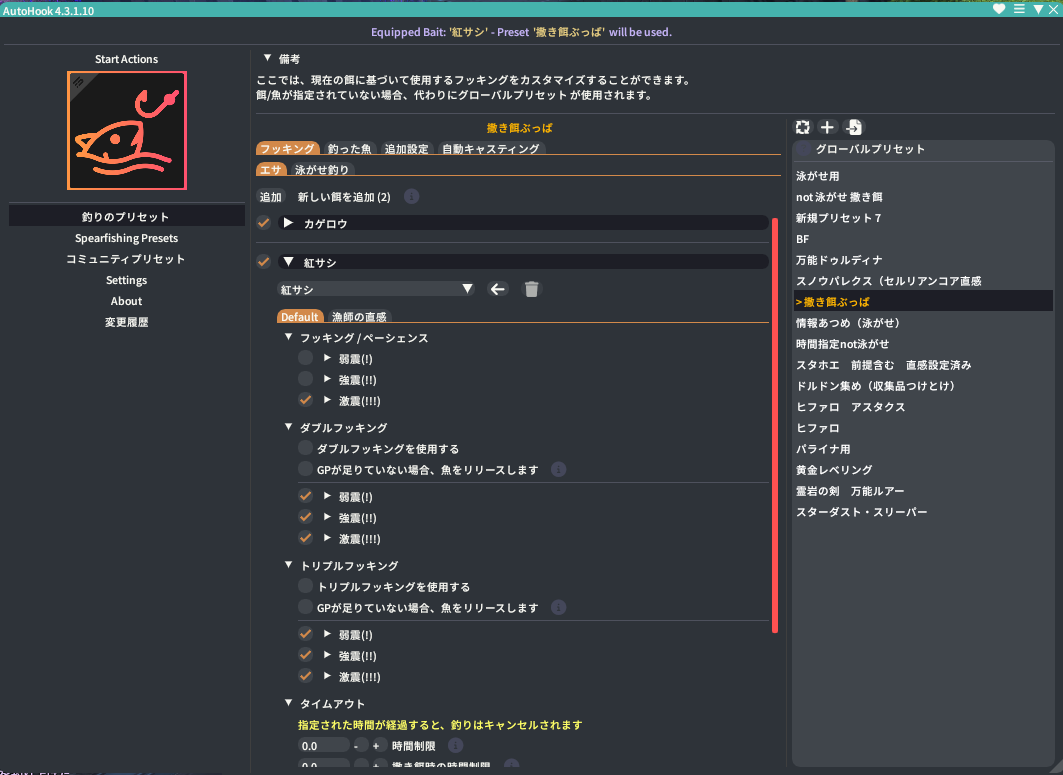
Task: Open the info icon beside 新しい餌を追加
Action: 411,196
